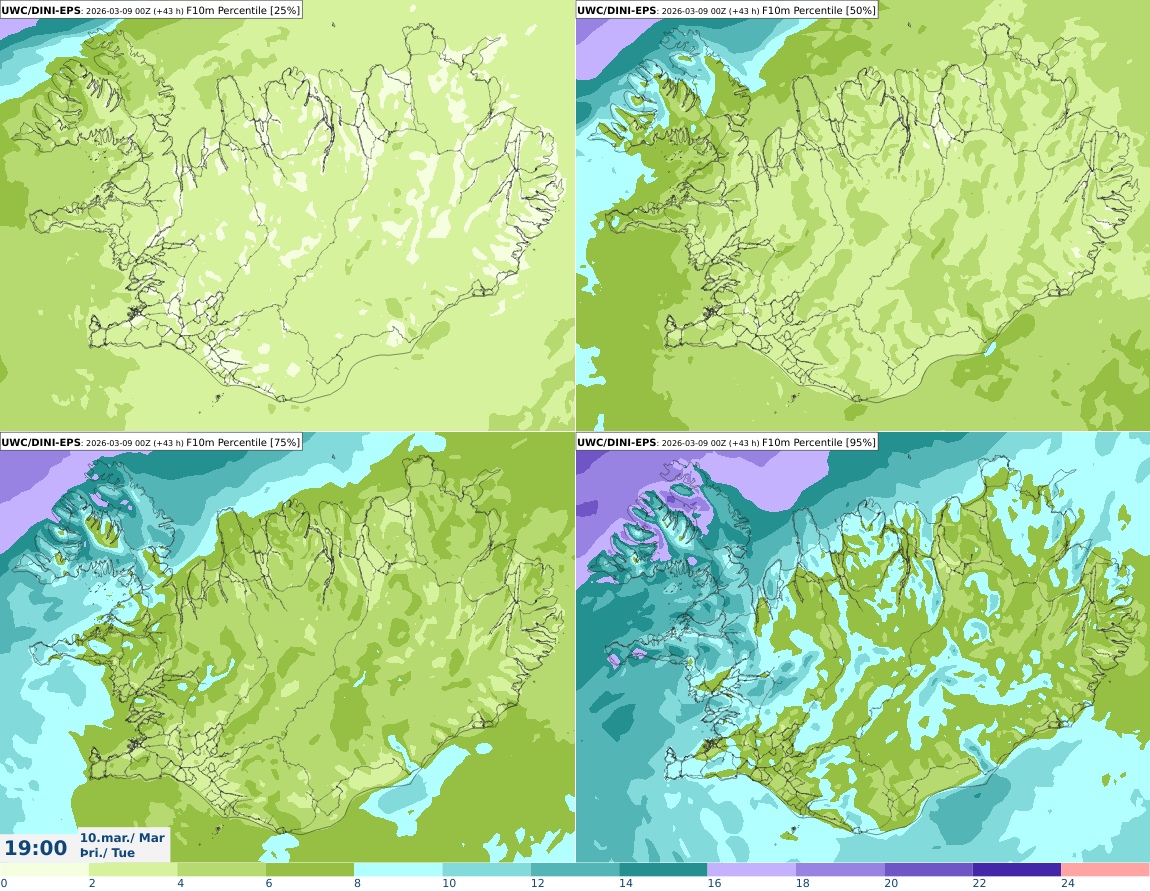Click the legend value 14

[626, 883]
